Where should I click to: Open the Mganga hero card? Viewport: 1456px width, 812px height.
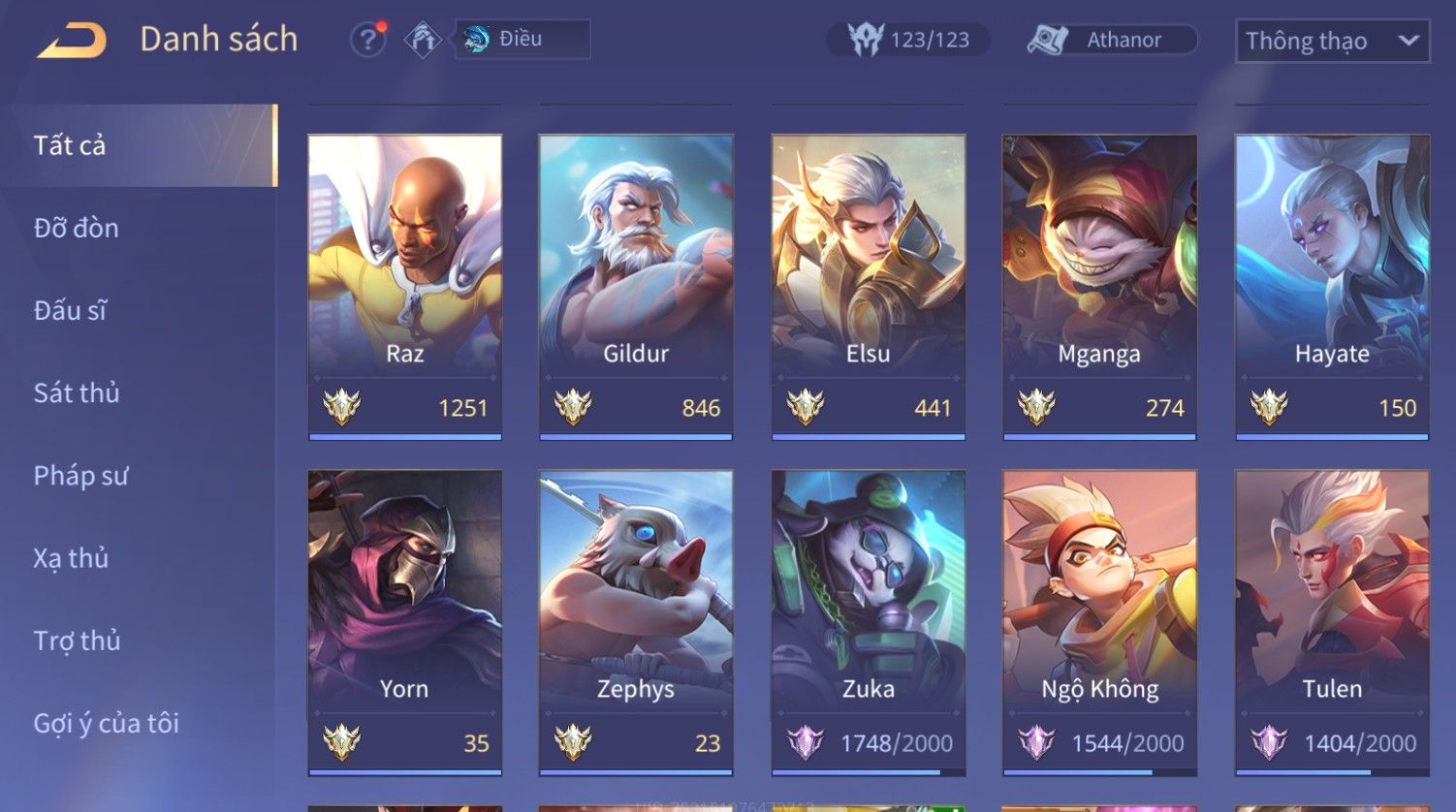coord(1099,288)
